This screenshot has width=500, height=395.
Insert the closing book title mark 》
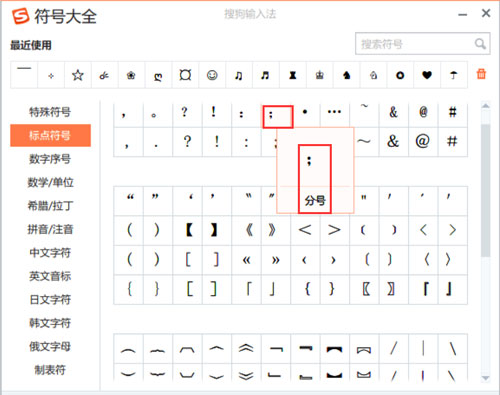(x=276, y=230)
